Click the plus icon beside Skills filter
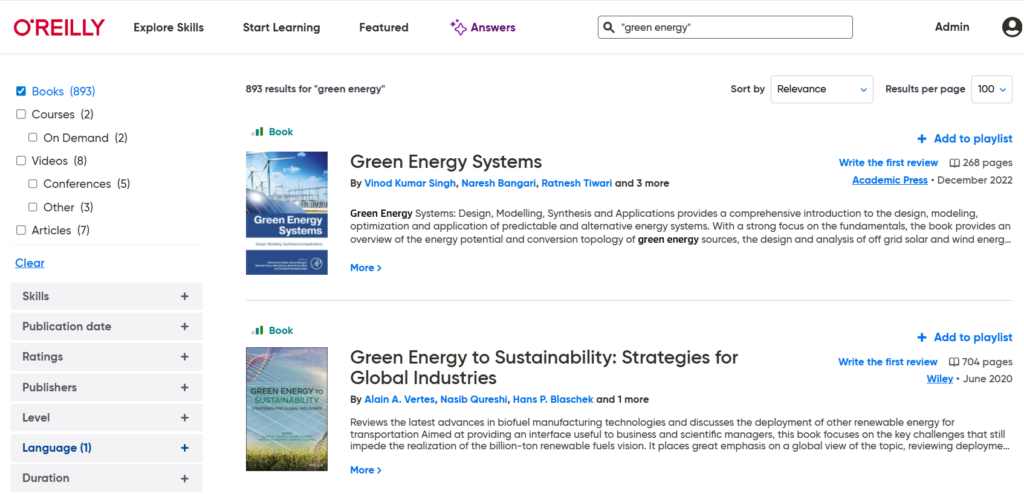The image size is (1024, 494). (x=184, y=296)
